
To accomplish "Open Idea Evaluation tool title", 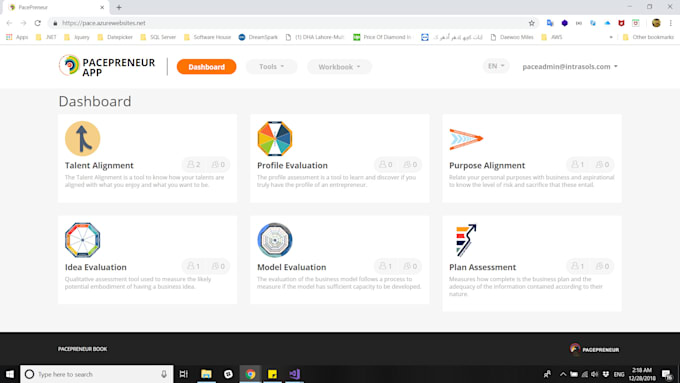I will 96,267.
